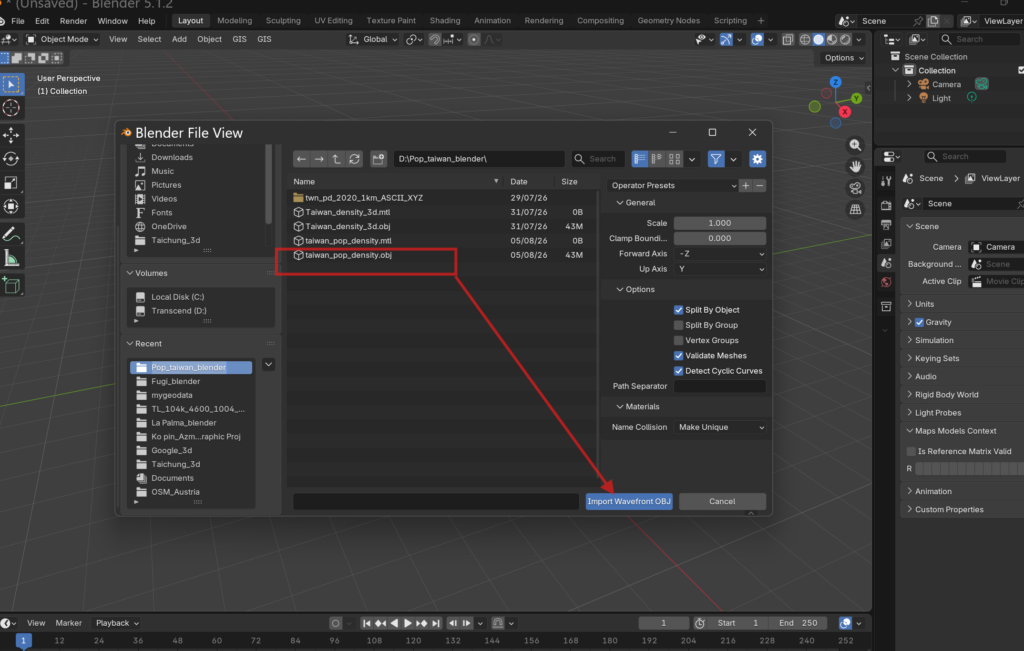Viewport: 1024px width, 651px height.
Task: Go back to previous folder in File View
Action: [x=301, y=159]
